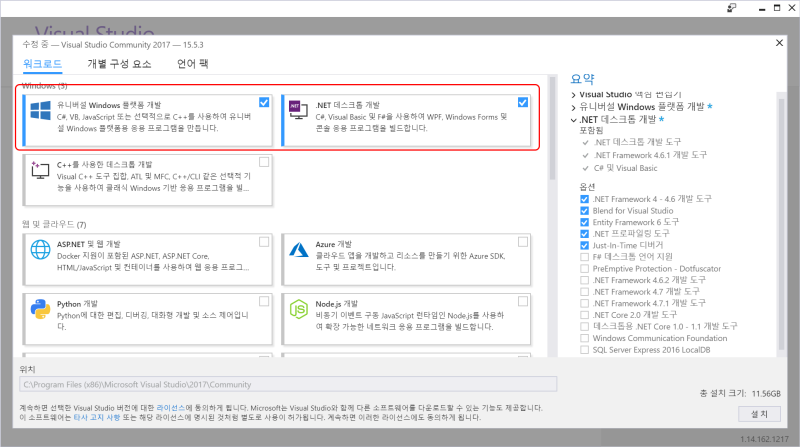Enable .NET Core 2.0 development tools option
Image resolution: width=800 pixels, height=447 pixels.
(585, 315)
